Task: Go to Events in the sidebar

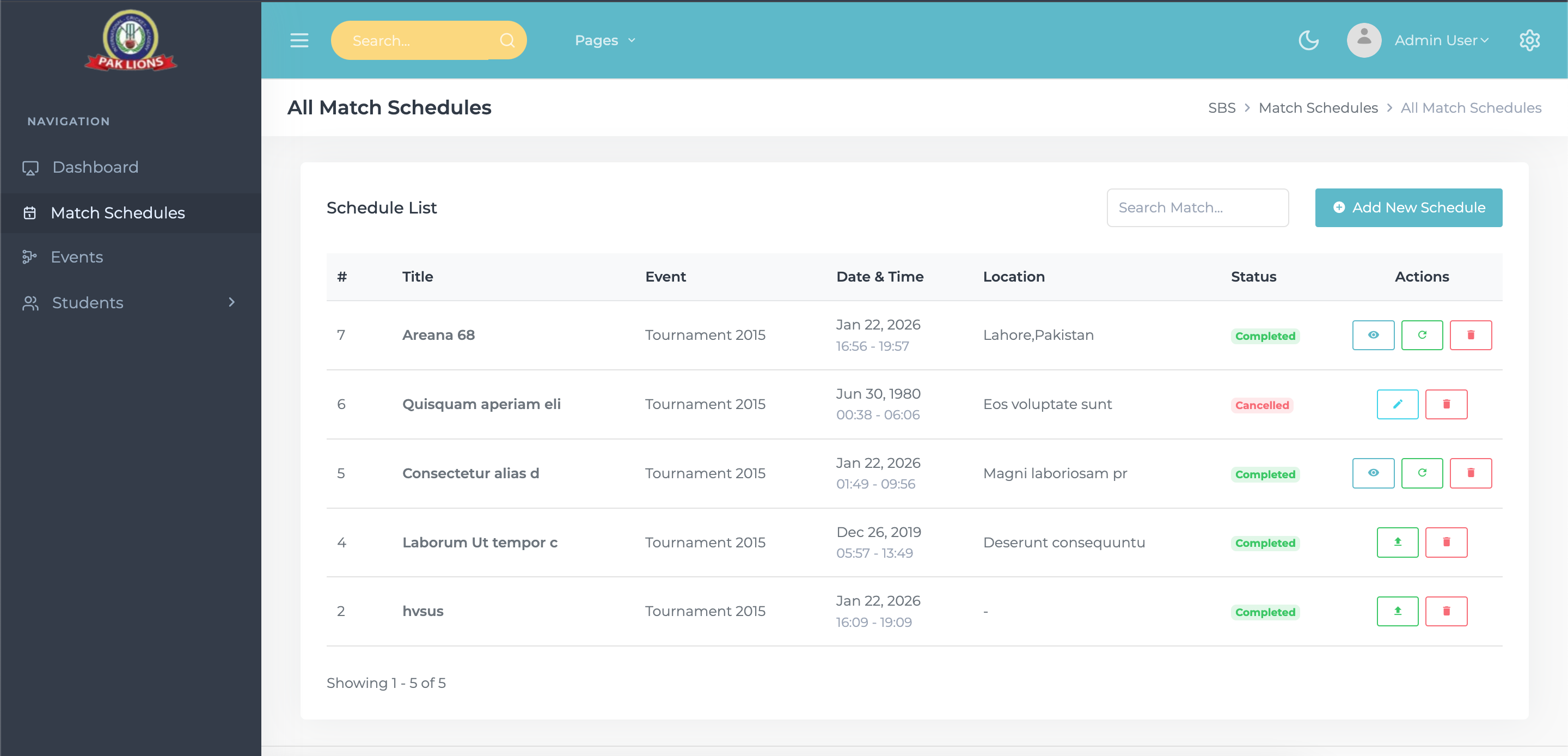Action: click(77, 257)
